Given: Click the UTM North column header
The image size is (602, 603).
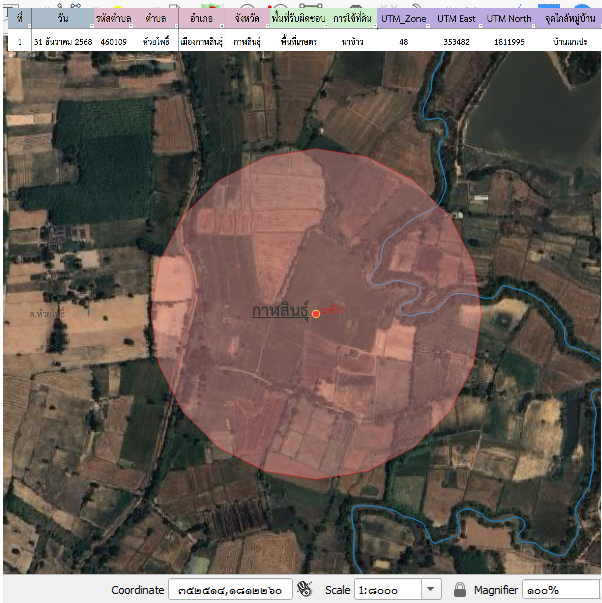Looking at the screenshot, I should (509, 19).
